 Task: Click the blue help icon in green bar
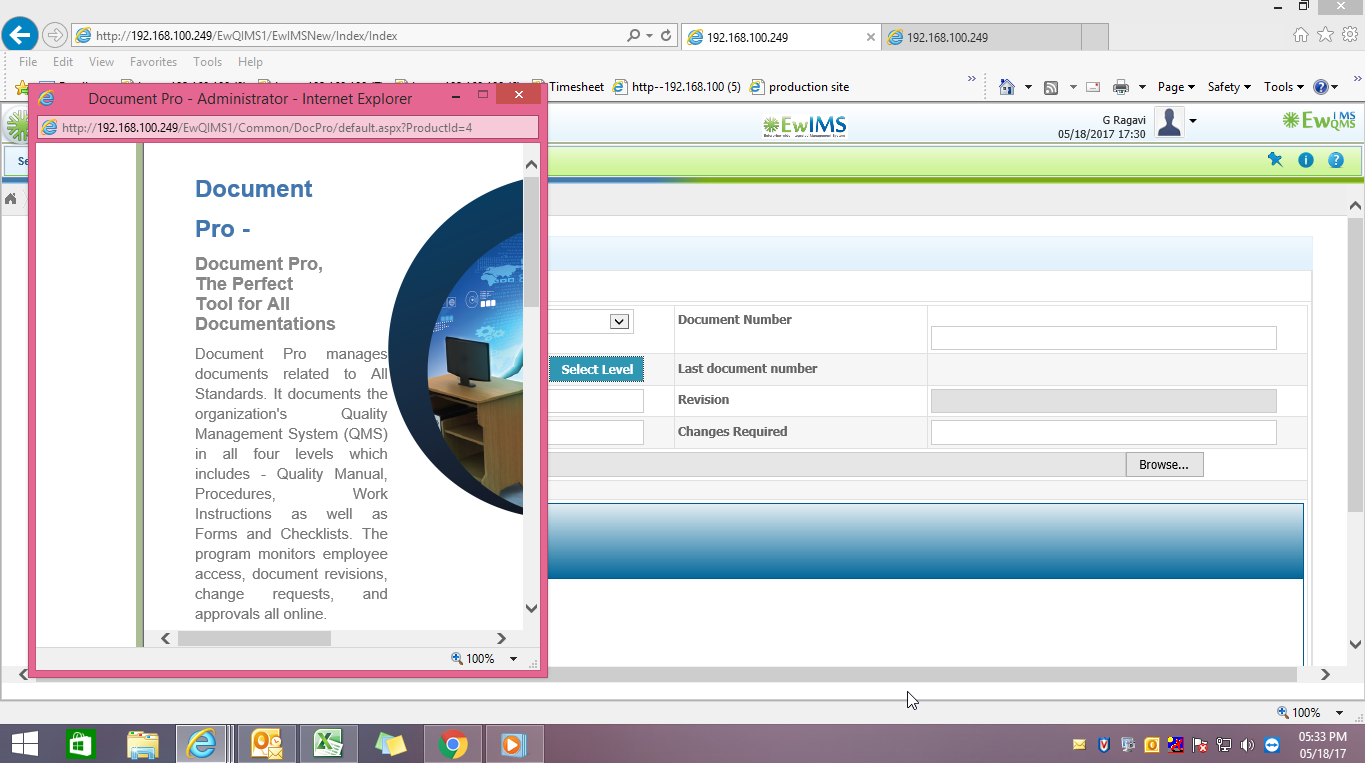coord(1335,160)
